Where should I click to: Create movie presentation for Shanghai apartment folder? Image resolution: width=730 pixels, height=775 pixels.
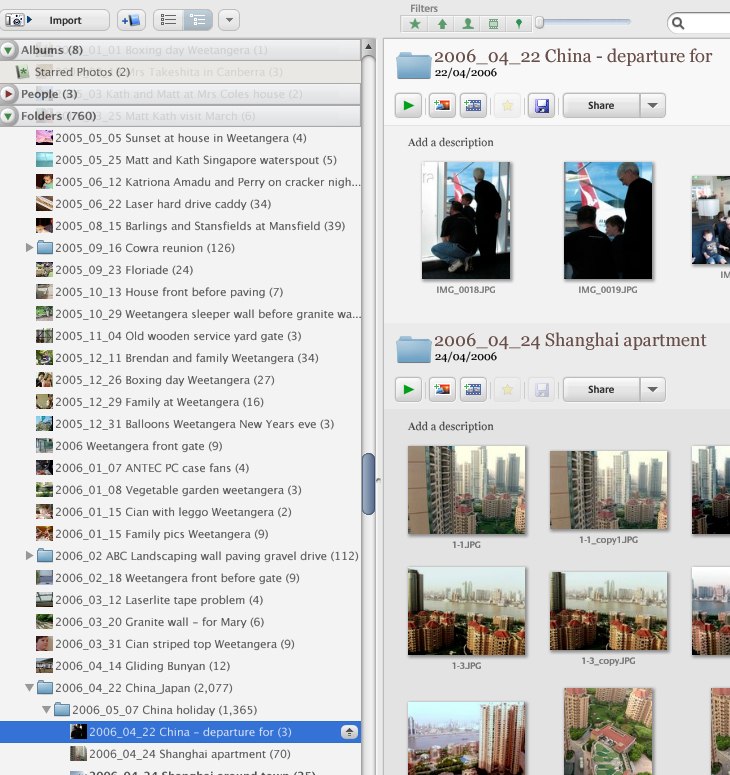click(474, 389)
